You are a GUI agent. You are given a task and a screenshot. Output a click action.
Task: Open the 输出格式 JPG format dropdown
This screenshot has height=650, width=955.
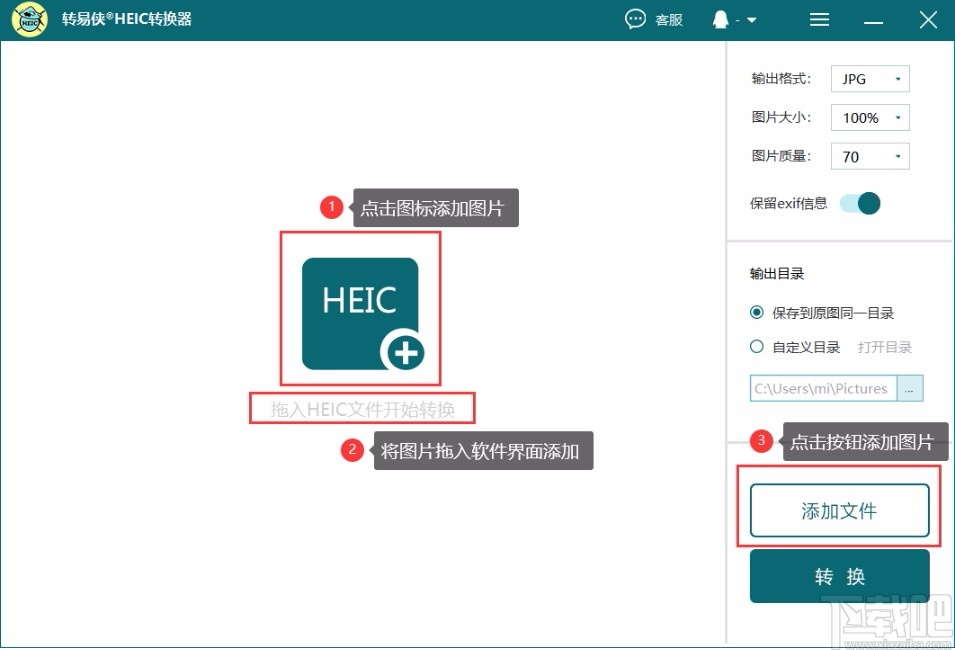tap(869, 78)
